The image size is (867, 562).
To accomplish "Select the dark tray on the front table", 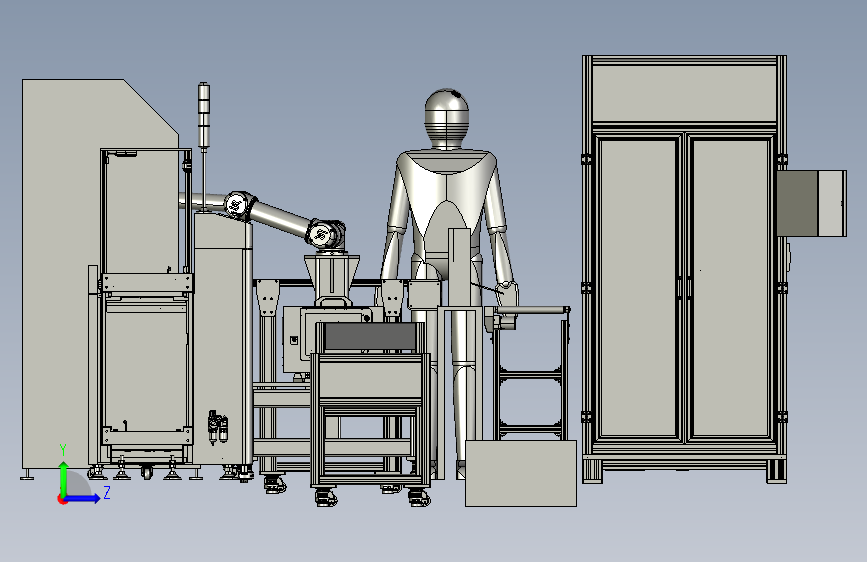I will [x=370, y=337].
